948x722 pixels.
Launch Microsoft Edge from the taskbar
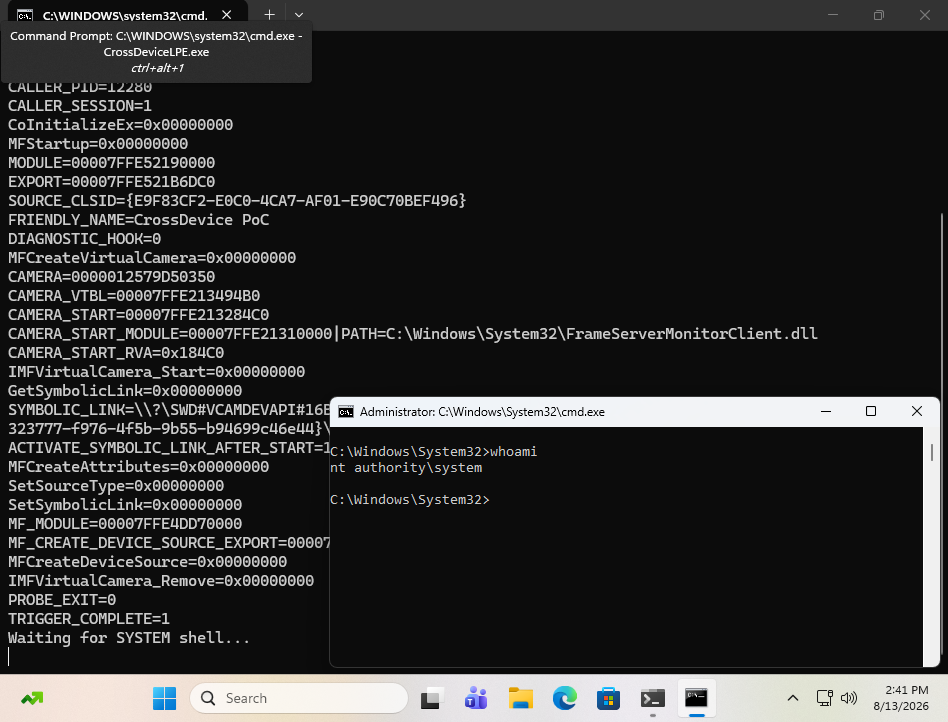[565, 698]
